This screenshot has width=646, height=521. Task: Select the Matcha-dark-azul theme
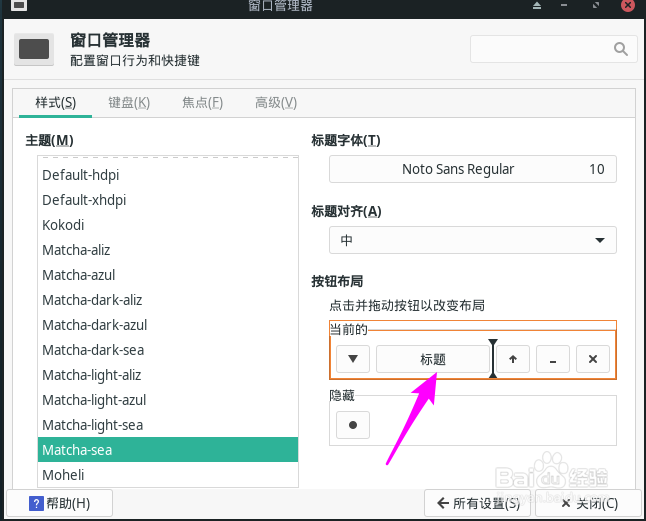click(168, 325)
